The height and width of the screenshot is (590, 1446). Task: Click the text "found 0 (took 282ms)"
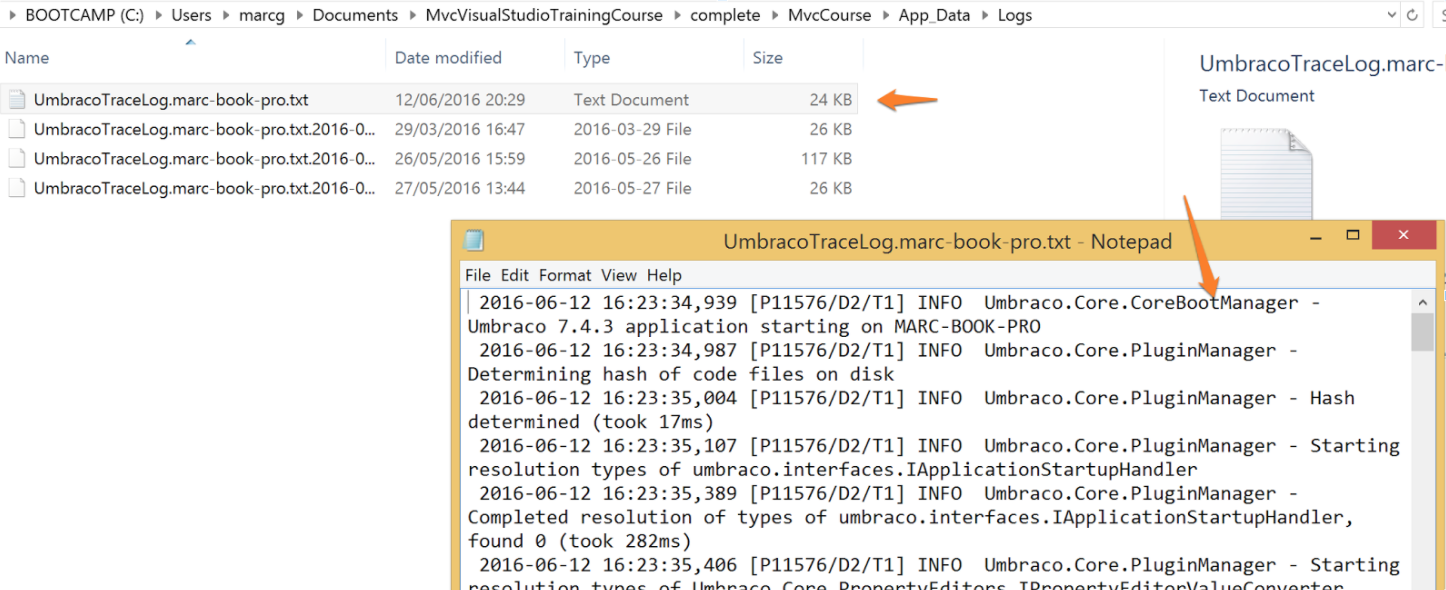point(580,541)
